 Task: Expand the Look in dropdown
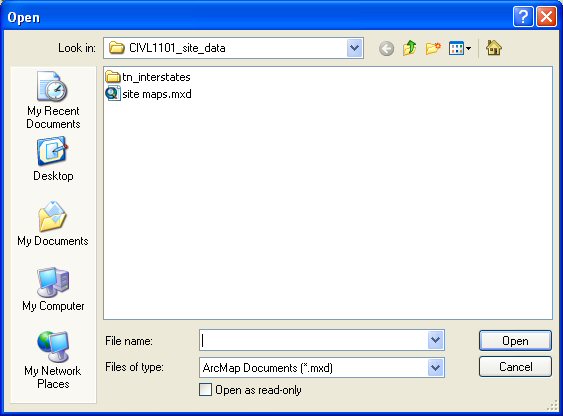click(355, 48)
